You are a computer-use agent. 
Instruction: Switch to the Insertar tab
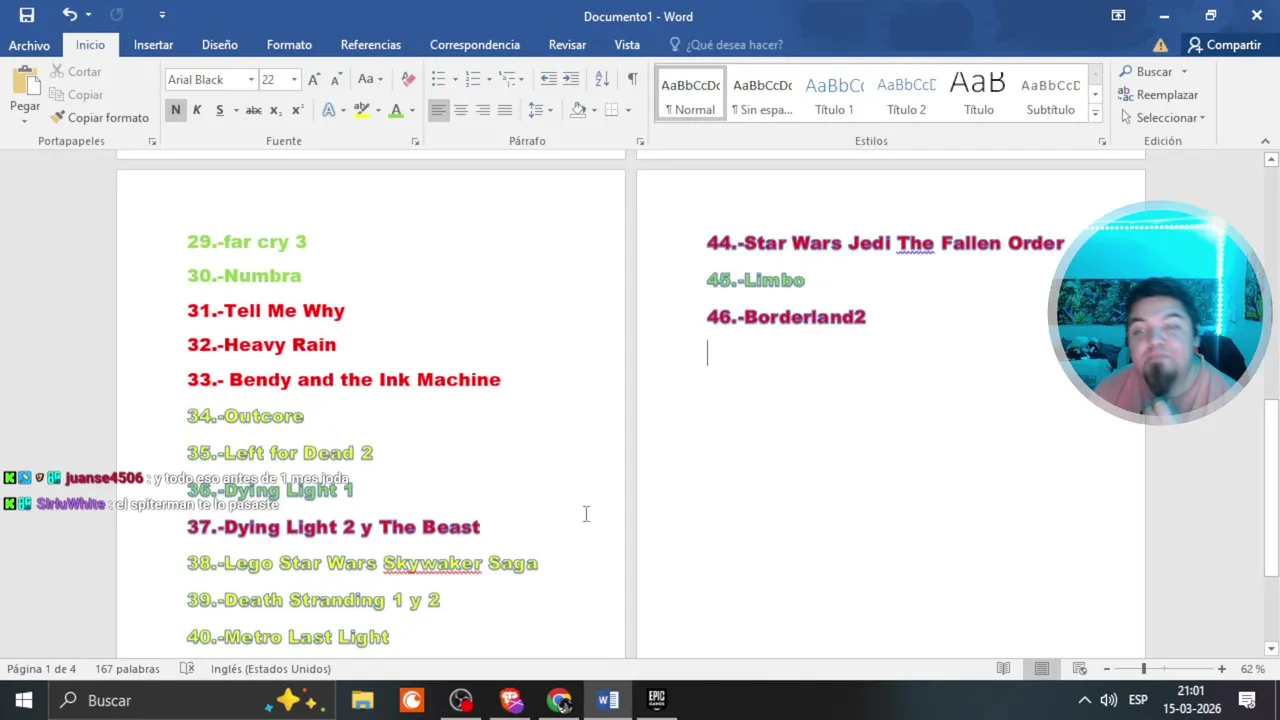tap(153, 45)
